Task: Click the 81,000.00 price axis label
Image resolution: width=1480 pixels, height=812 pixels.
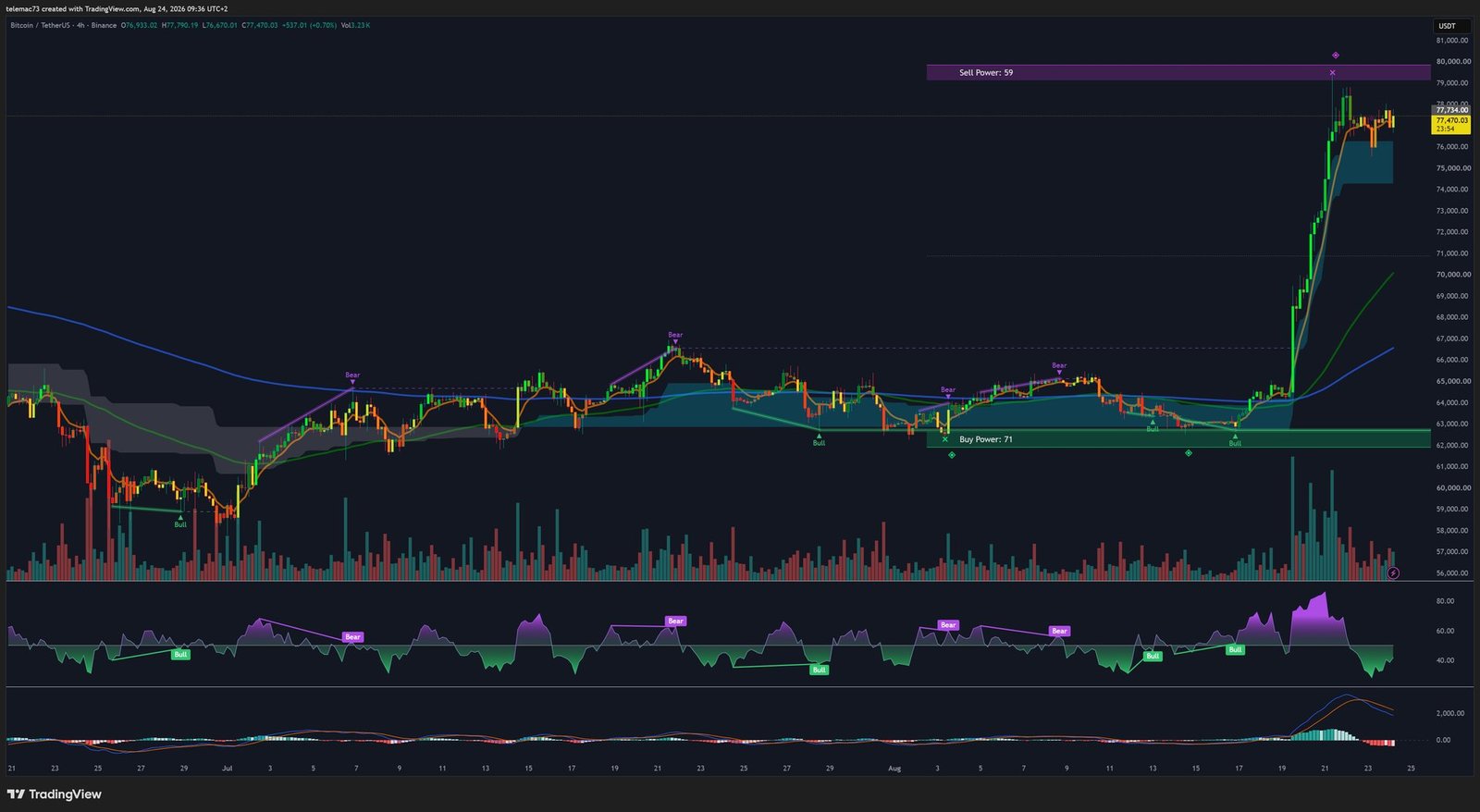Action: tap(1452, 41)
